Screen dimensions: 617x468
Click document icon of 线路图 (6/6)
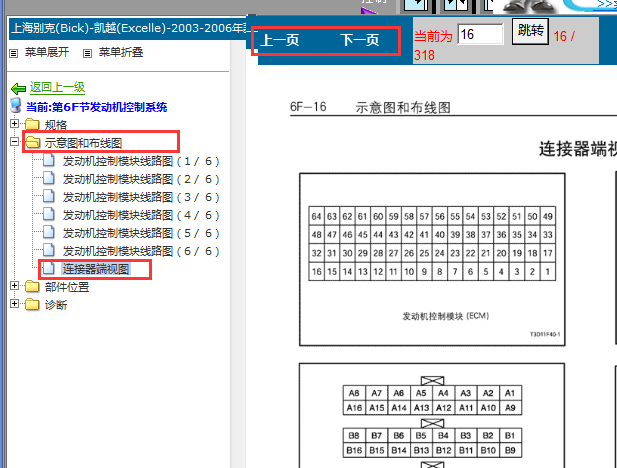49,250
